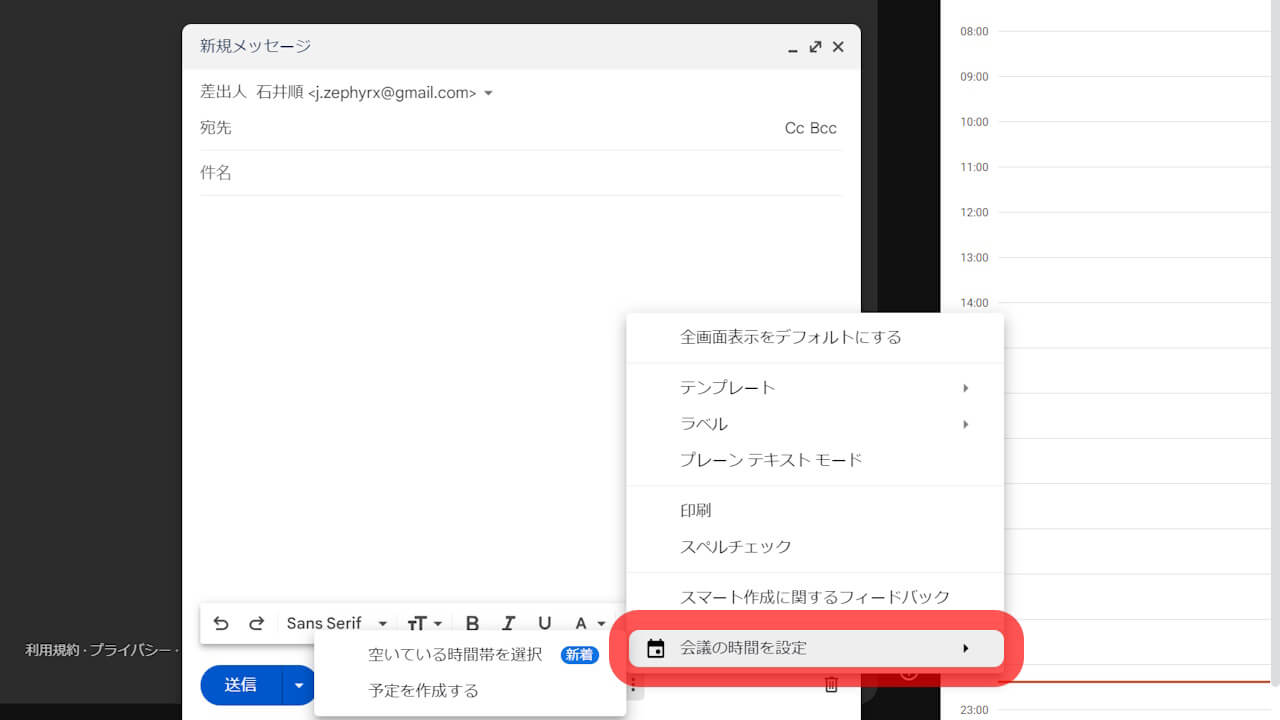Discard the draft with the trash icon
The image size is (1280, 720).
[830, 684]
